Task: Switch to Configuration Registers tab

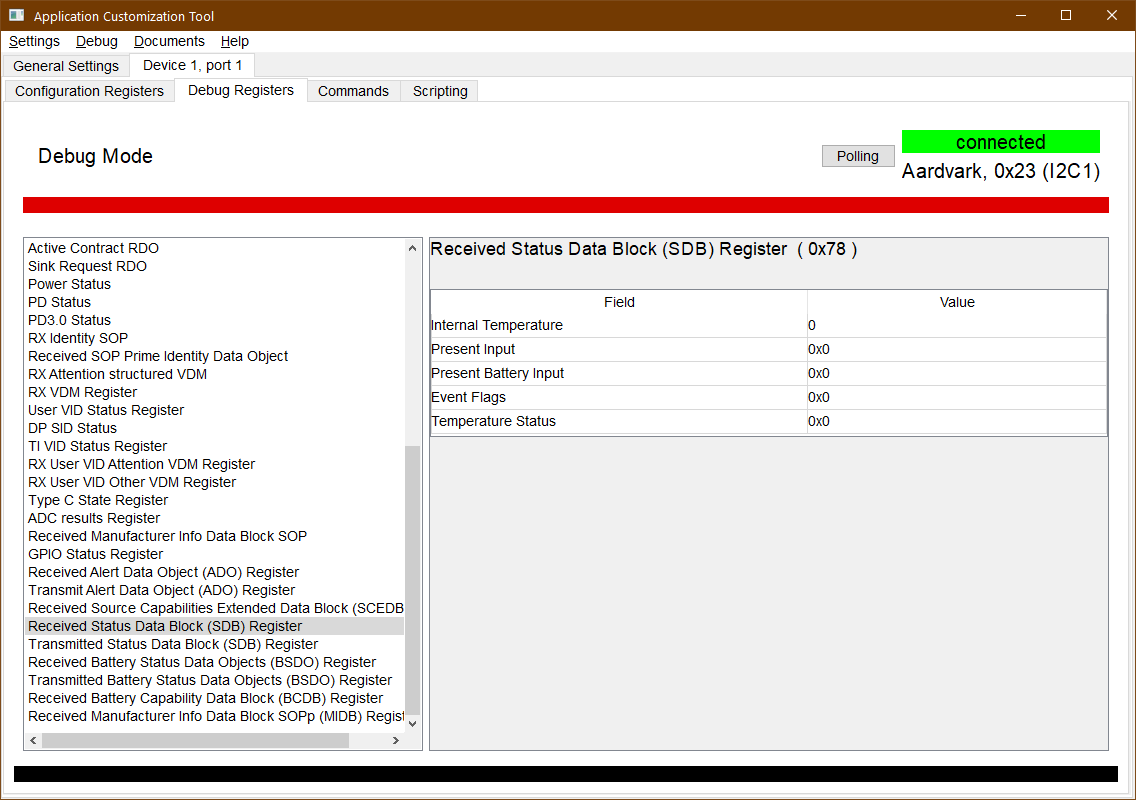Action: point(89,91)
